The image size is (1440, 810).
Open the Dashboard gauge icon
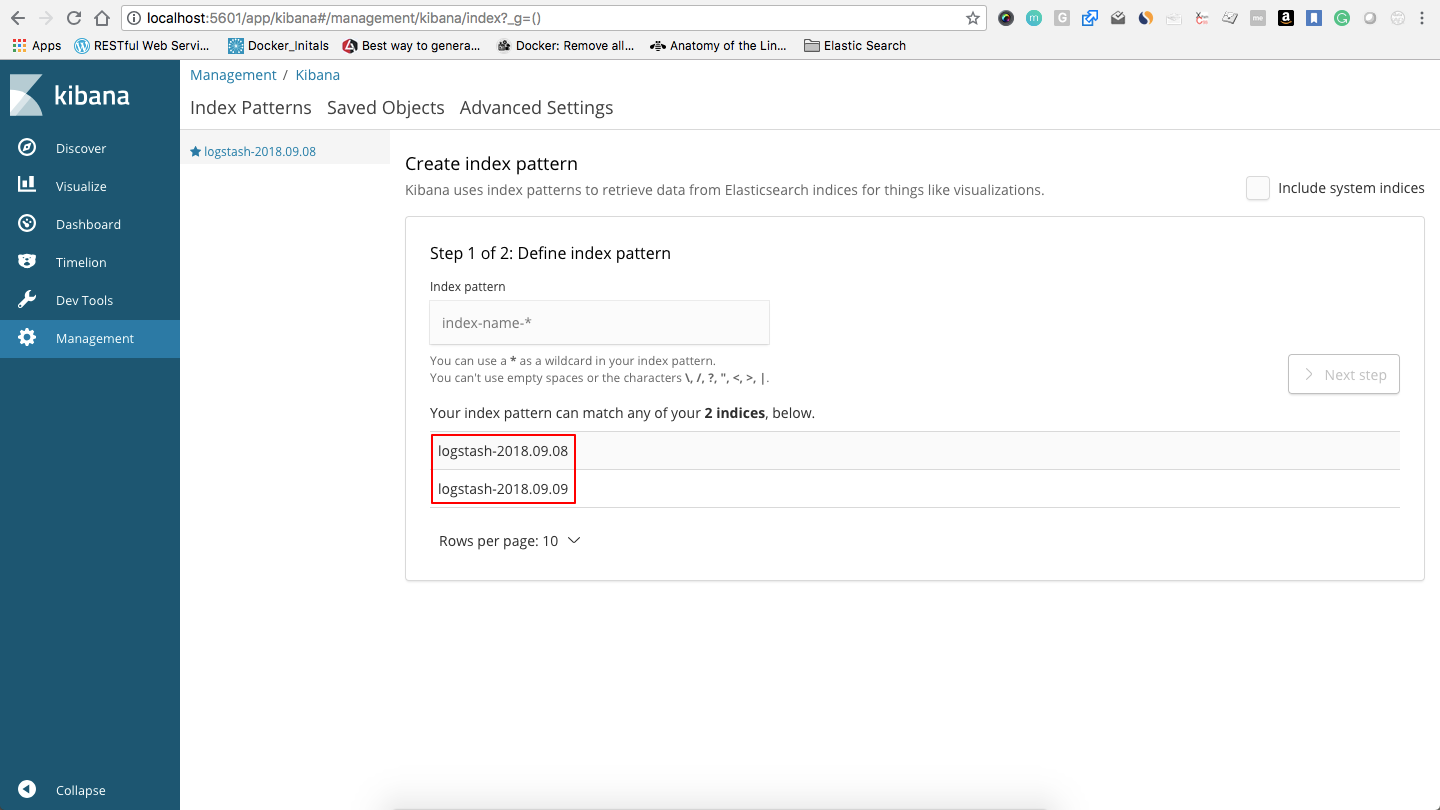tap(27, 224)
